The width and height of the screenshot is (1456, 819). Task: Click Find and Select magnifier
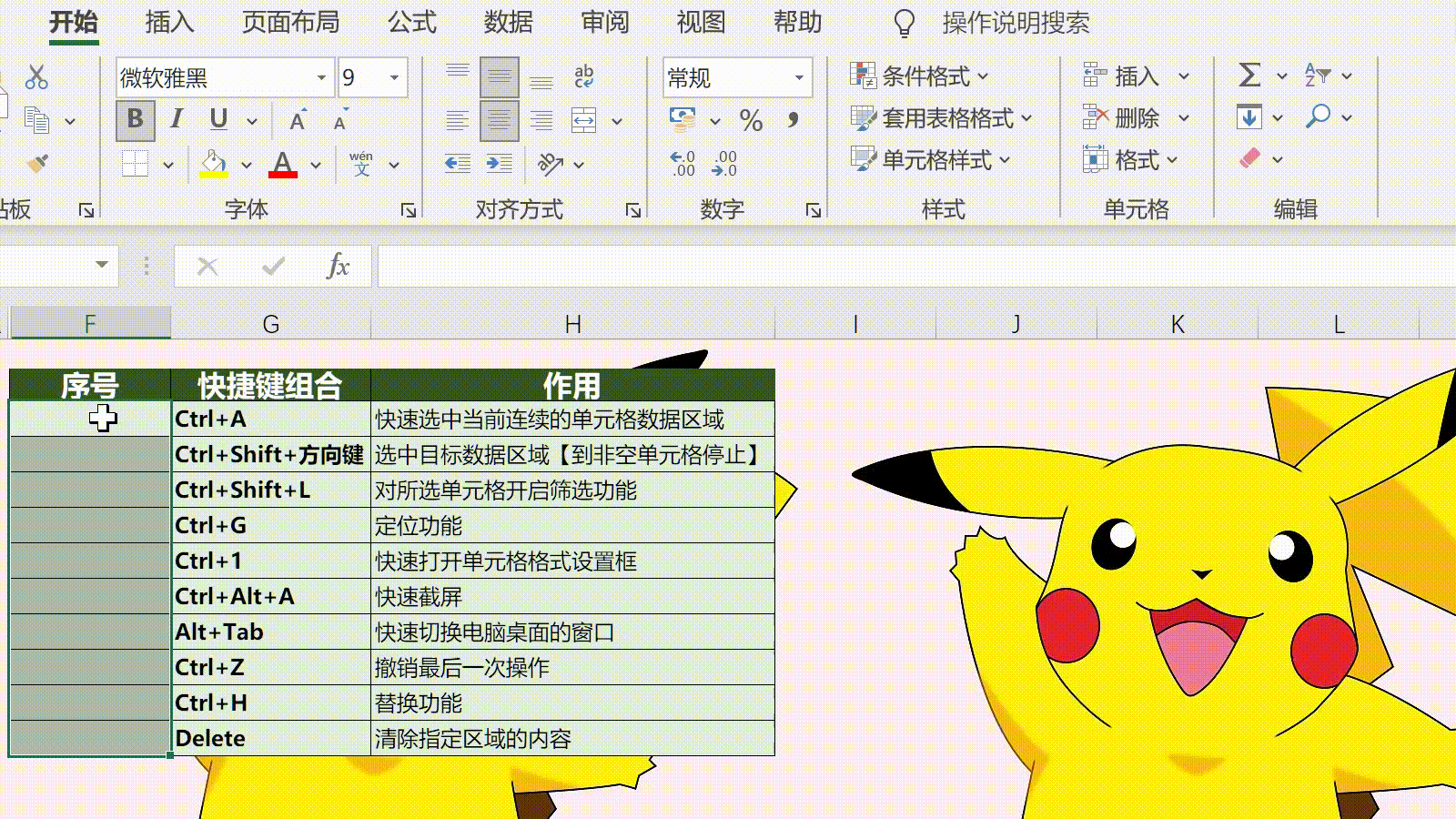[x=1317, y=117]
